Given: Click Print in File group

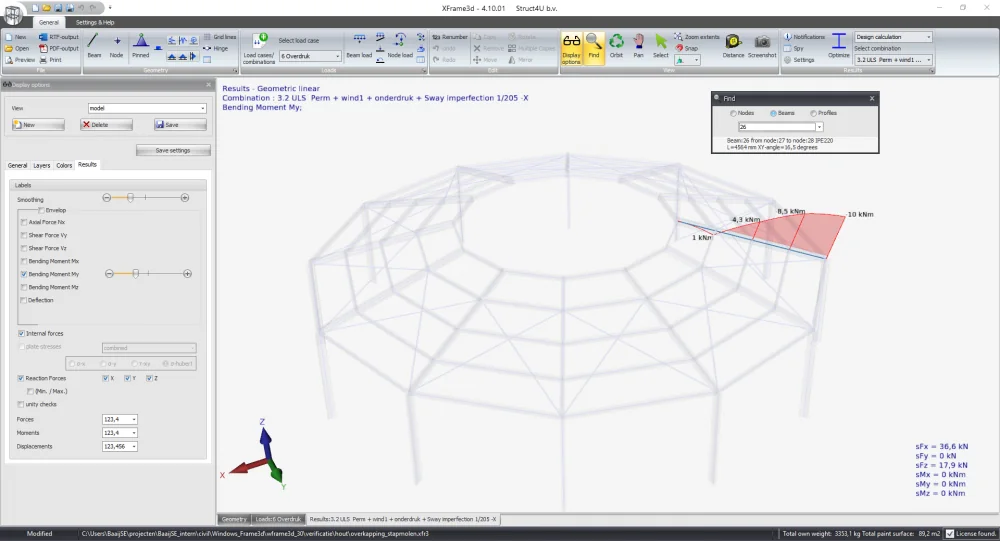Looking at the screenshot, I should click(x=50, y=60).
